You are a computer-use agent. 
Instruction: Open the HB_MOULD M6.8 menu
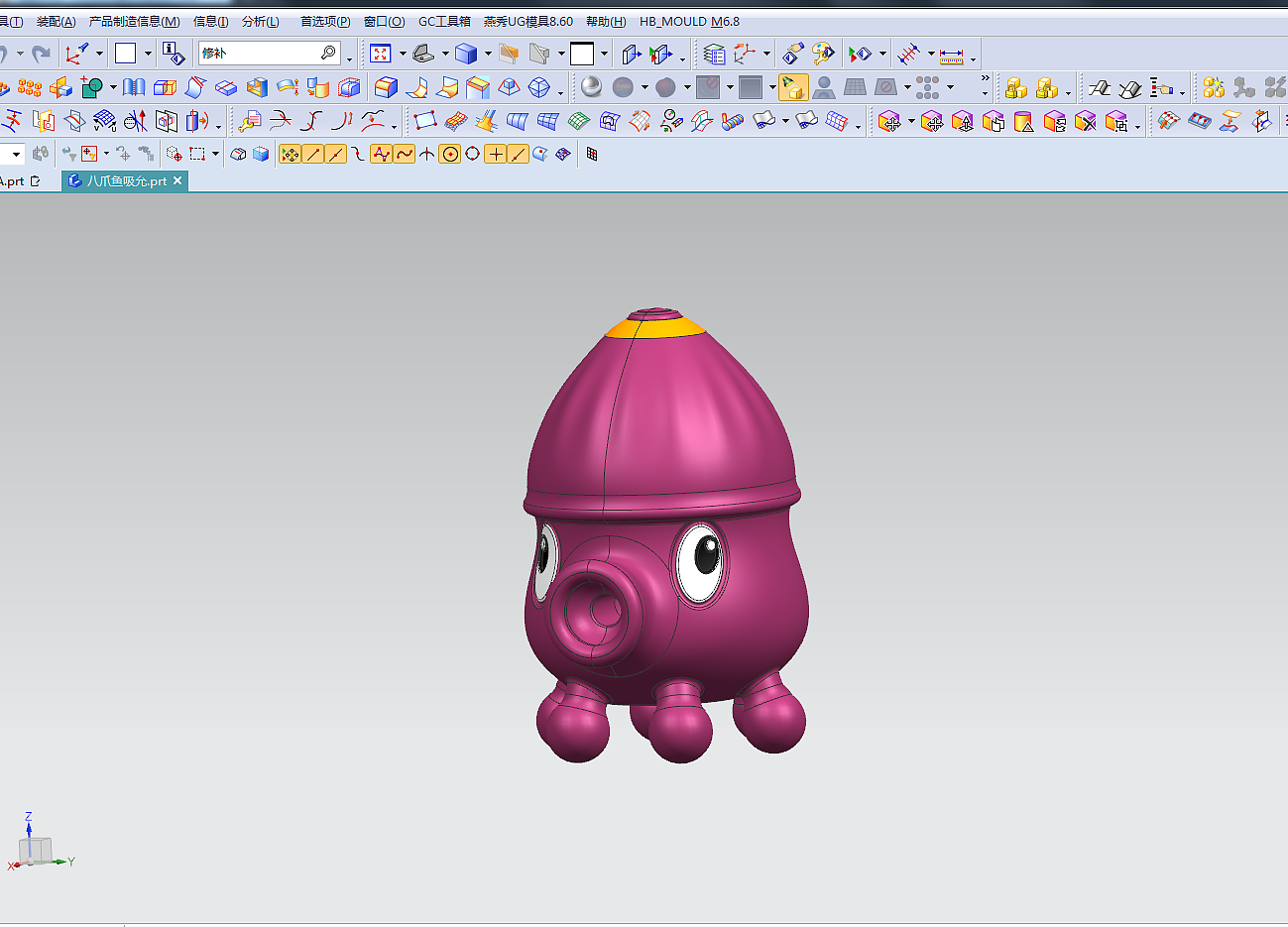click(x=689, y=21)
